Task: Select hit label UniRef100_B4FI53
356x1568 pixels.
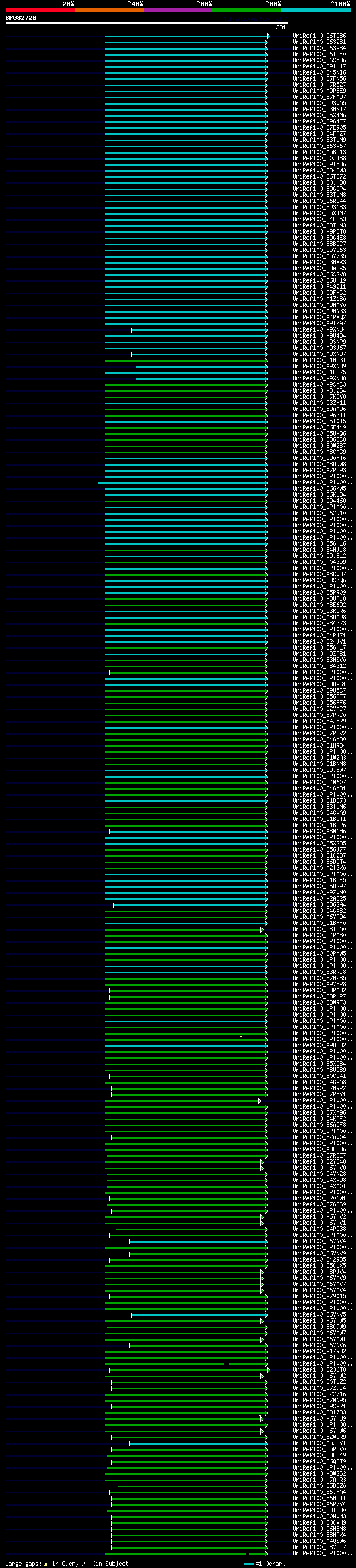Action: (x=319, y=220)
